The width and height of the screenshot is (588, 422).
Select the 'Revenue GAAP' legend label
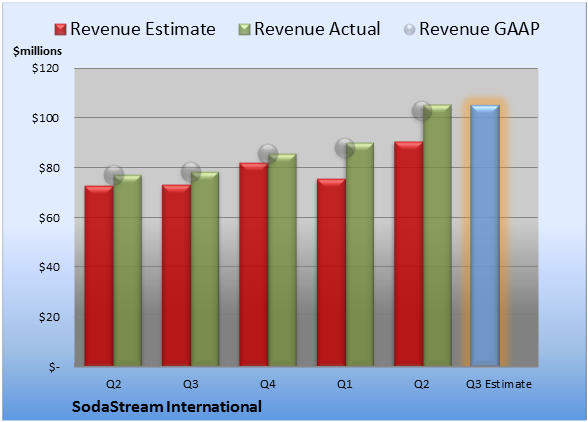click(x=480, y=29)
